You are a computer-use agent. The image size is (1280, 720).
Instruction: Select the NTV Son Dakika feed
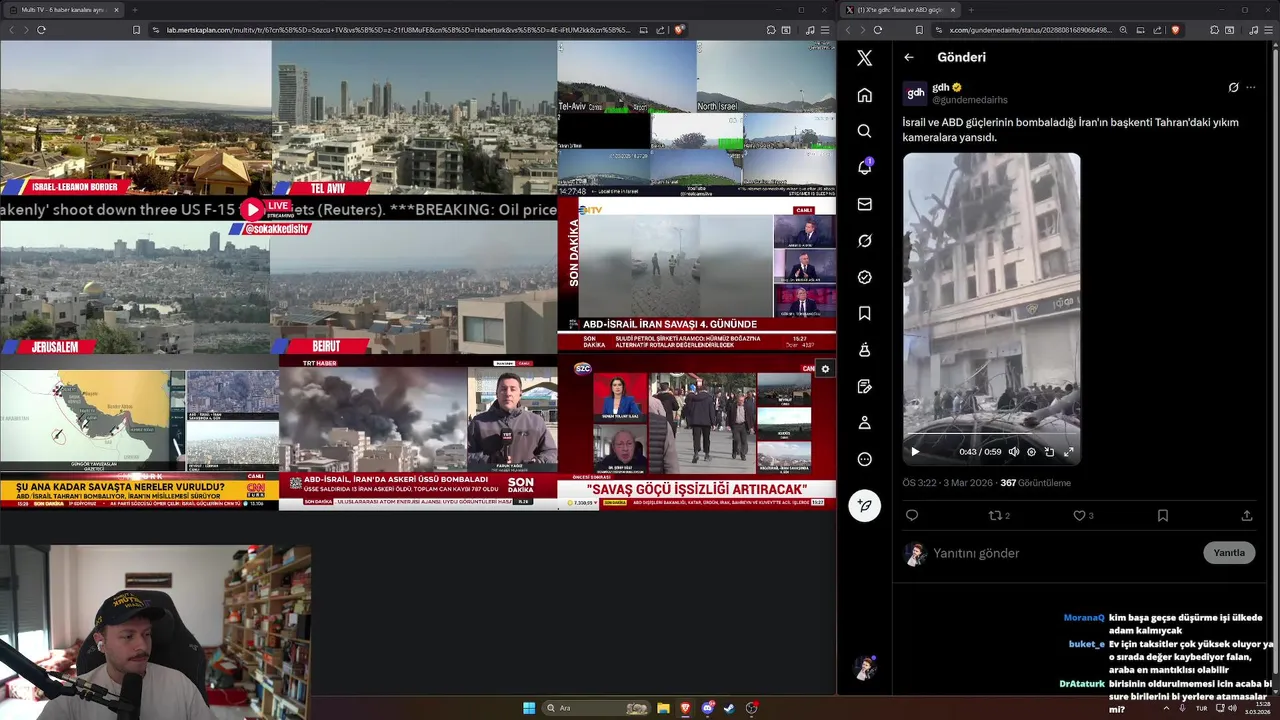696,275
